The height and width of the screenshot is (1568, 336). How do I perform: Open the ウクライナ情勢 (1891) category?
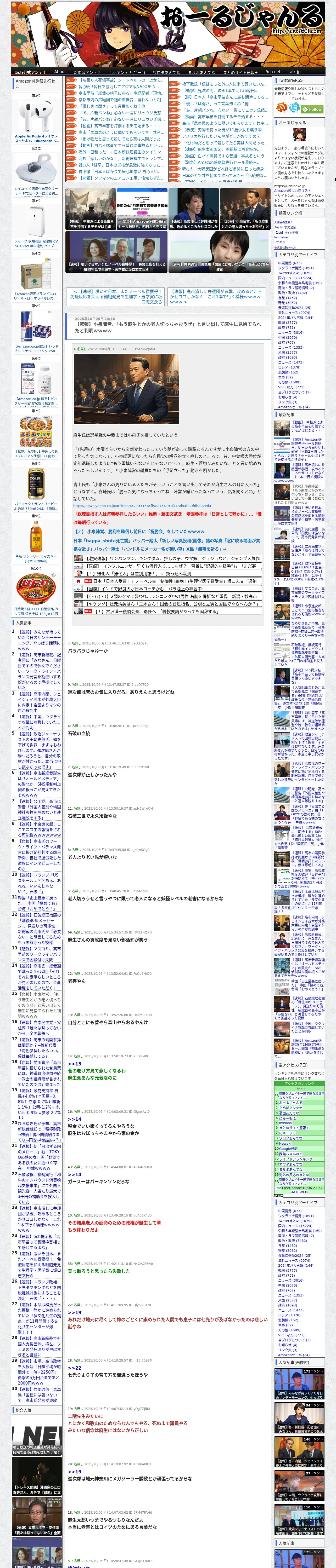coord(296,268)
